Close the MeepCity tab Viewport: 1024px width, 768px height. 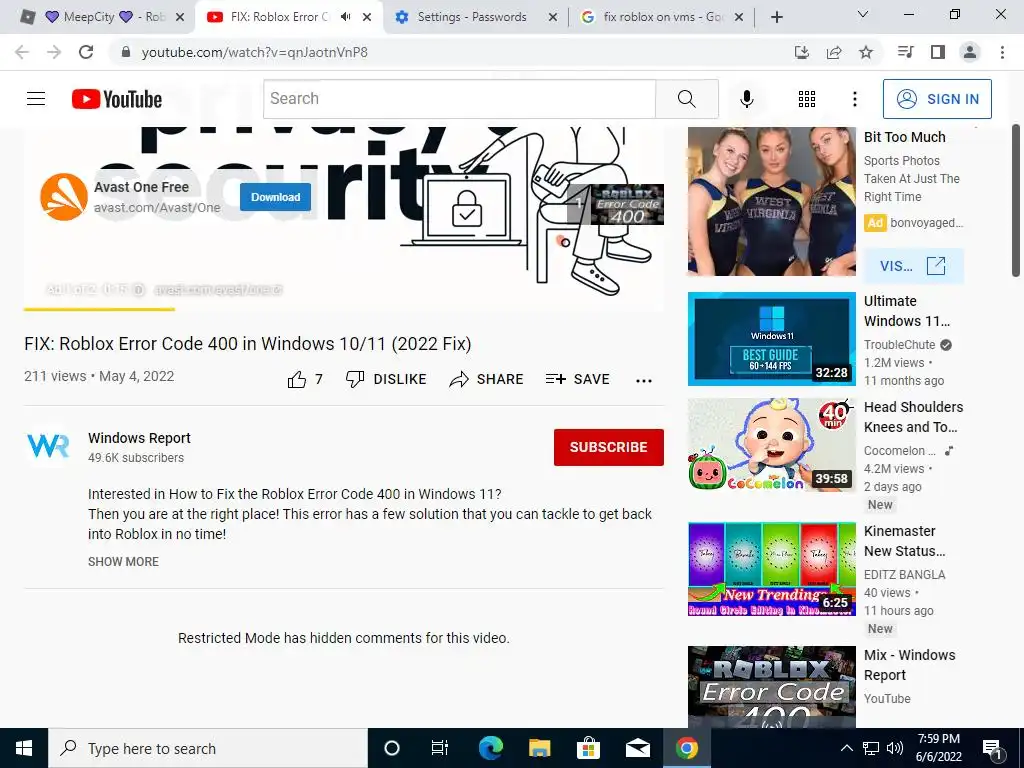click(180, 17)
